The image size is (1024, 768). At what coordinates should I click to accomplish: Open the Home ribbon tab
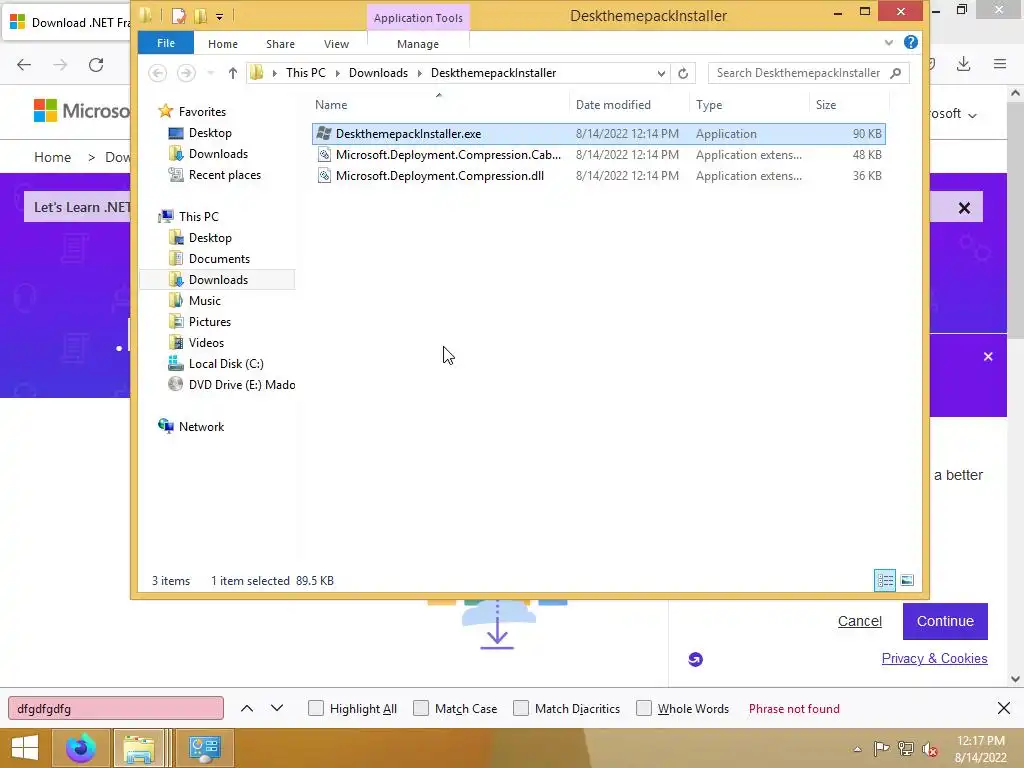tap(223, 44)
